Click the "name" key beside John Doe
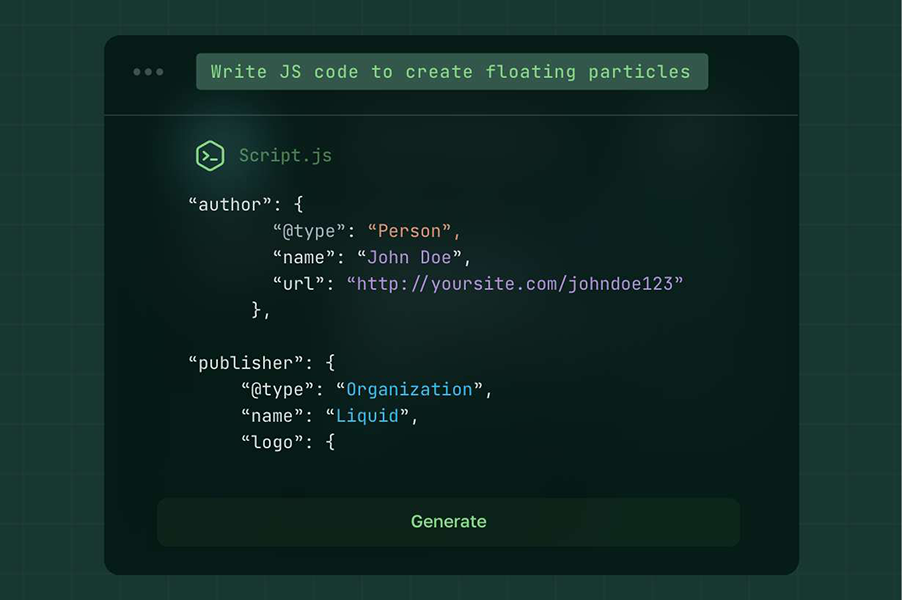The width and height of the screenshot is (902, 600). click(305, 258)
